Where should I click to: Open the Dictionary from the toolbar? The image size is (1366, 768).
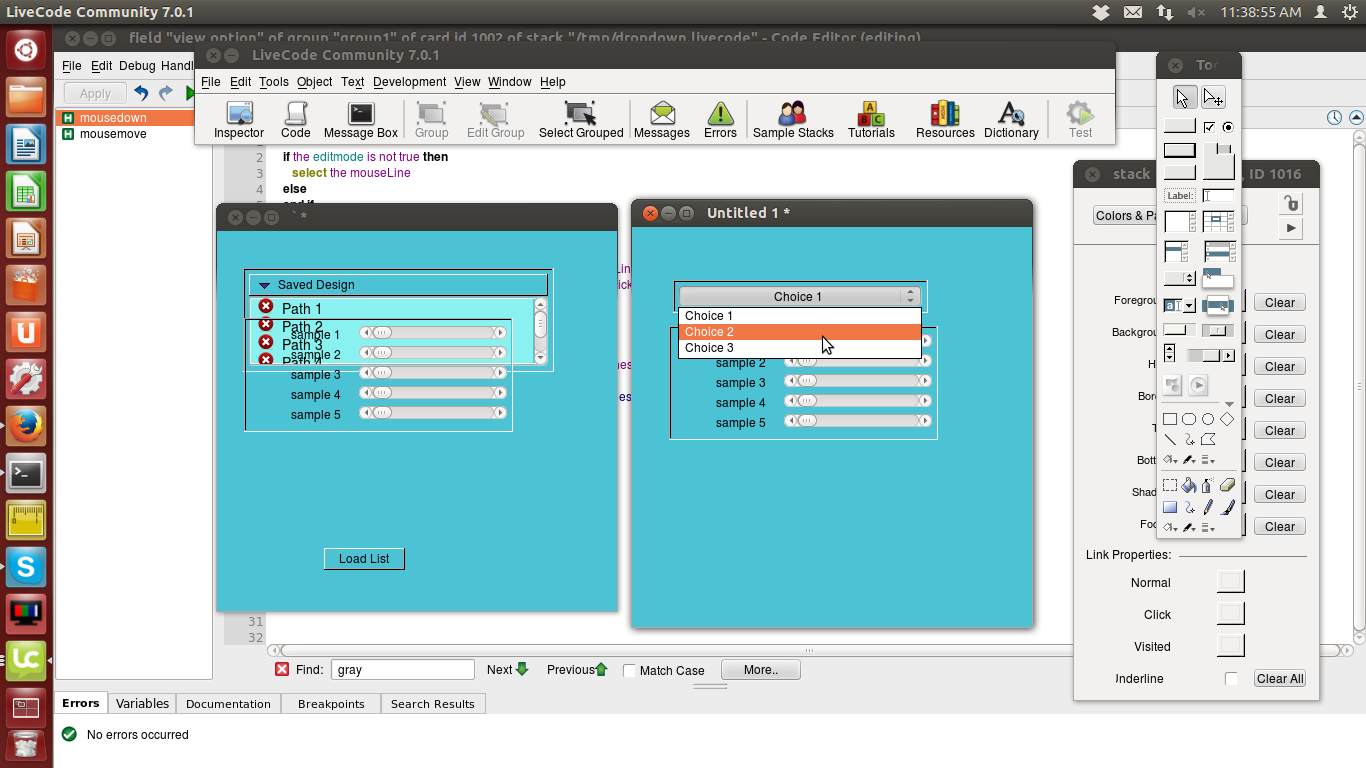(x=1011, y=119)
